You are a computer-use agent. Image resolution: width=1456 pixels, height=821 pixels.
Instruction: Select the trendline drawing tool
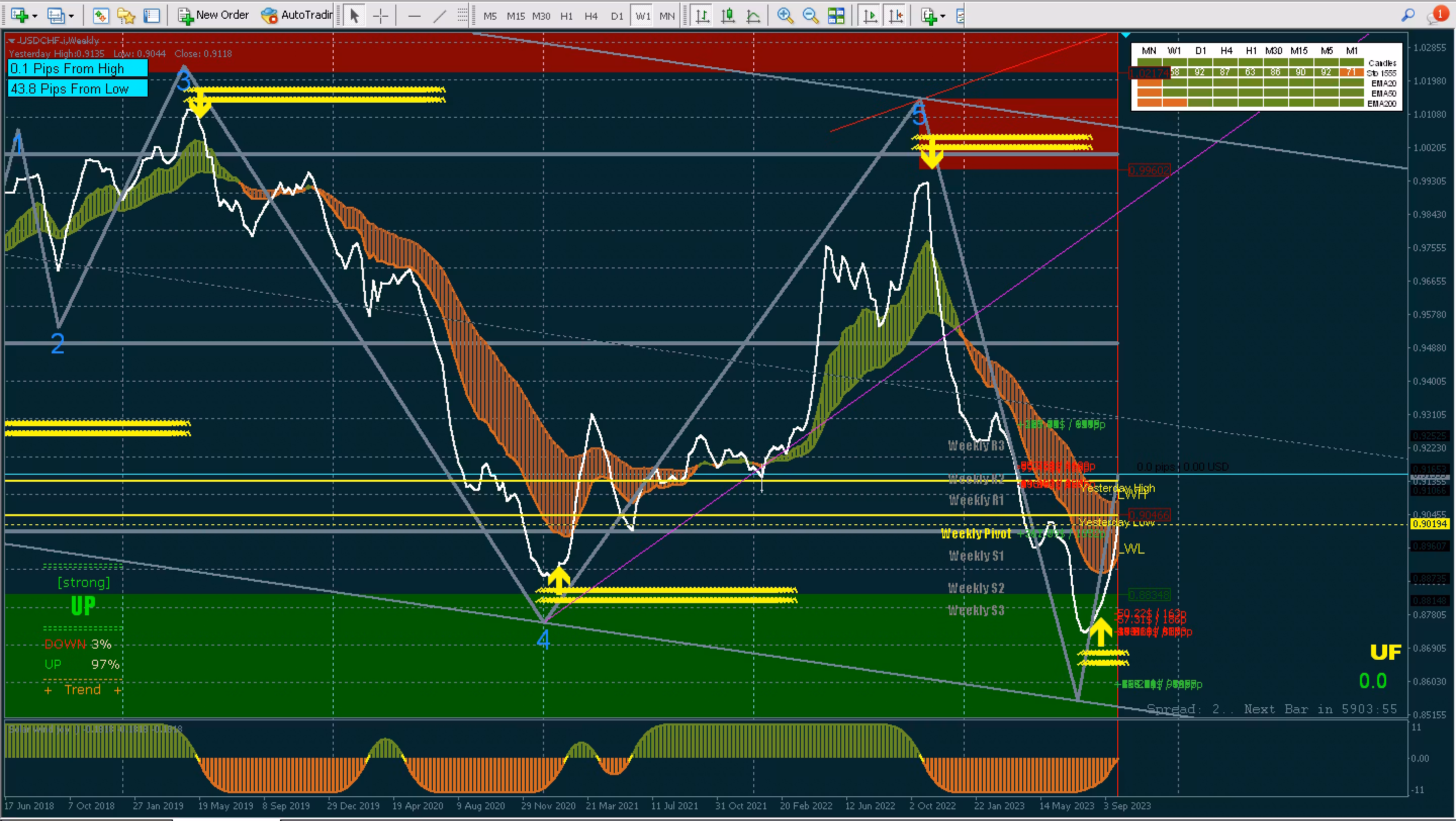coord(439,15)
